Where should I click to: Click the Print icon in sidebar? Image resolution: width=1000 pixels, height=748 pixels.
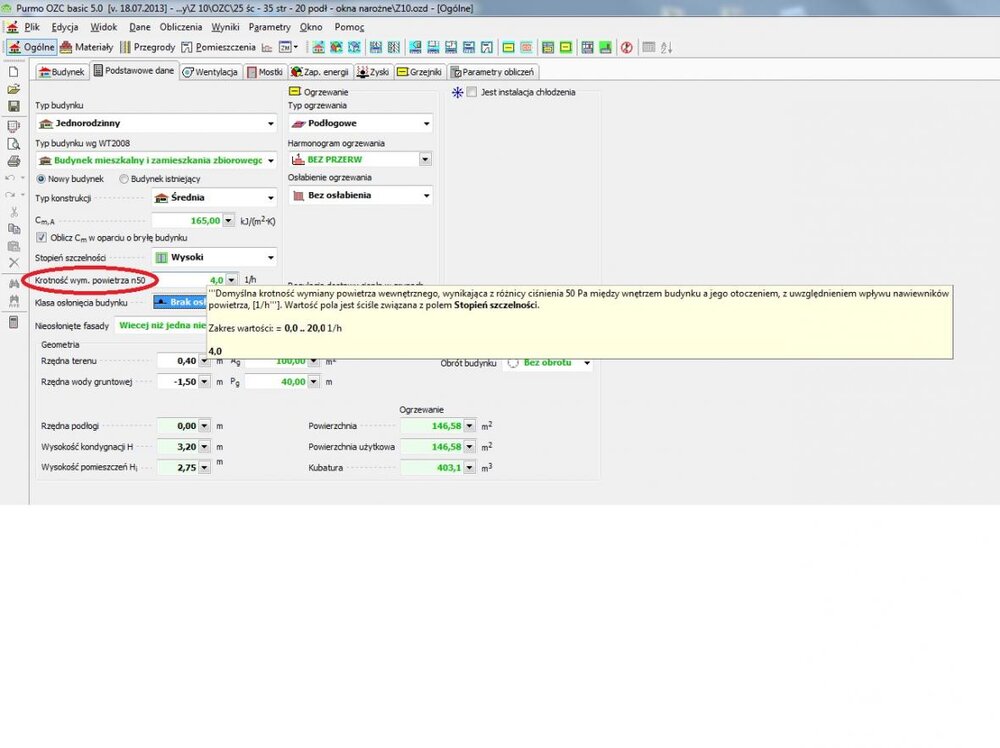[x=13, y=161]
